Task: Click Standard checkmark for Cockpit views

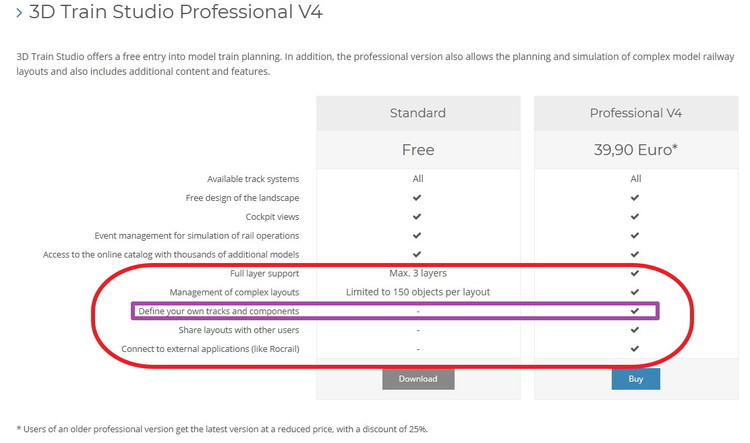Action: point(417,217)
